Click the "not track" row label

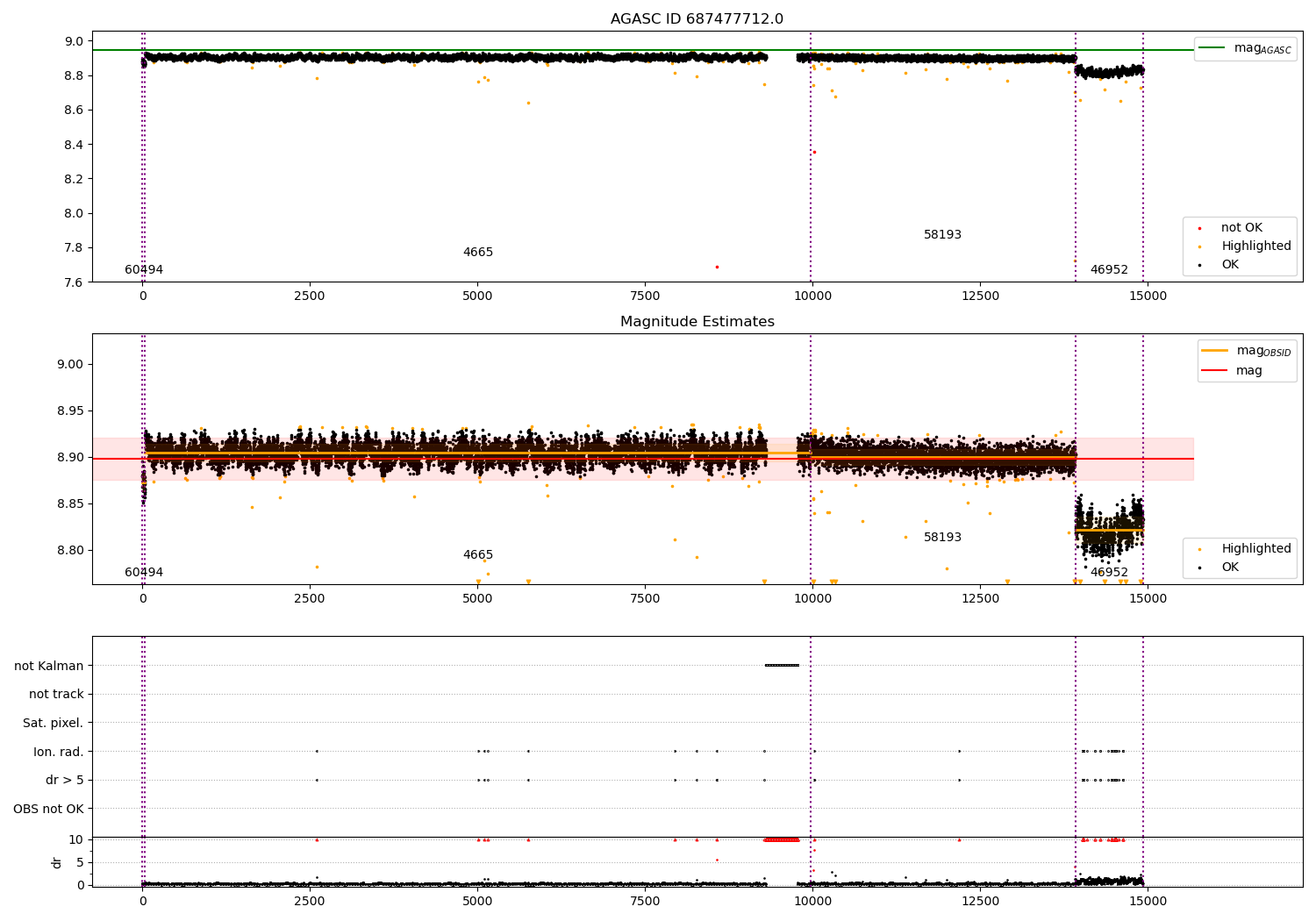click(x=56, y=695)
